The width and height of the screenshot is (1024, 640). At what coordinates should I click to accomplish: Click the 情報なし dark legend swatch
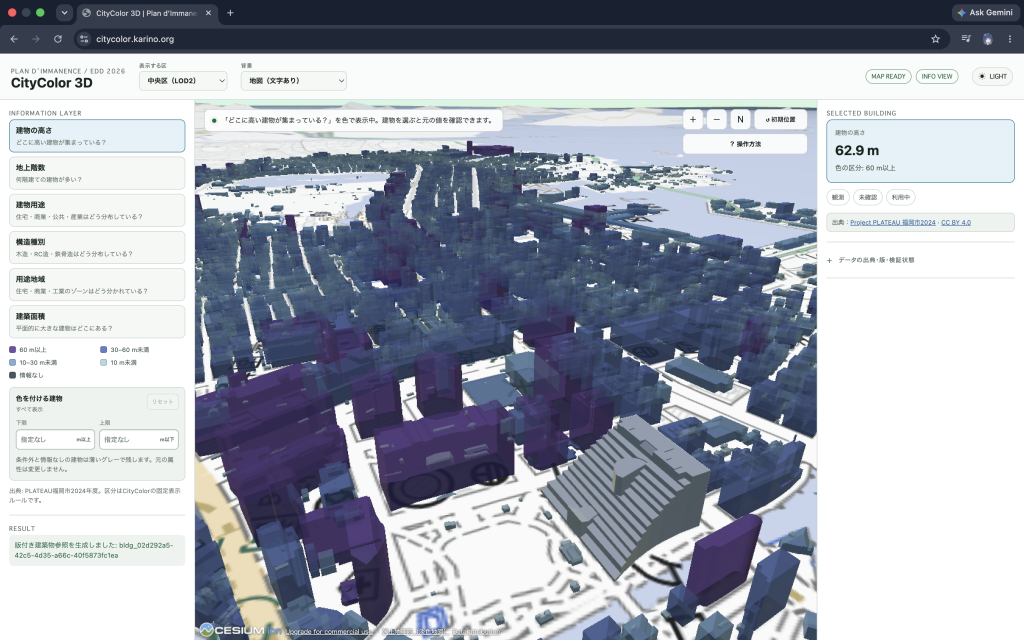[12, 375]
